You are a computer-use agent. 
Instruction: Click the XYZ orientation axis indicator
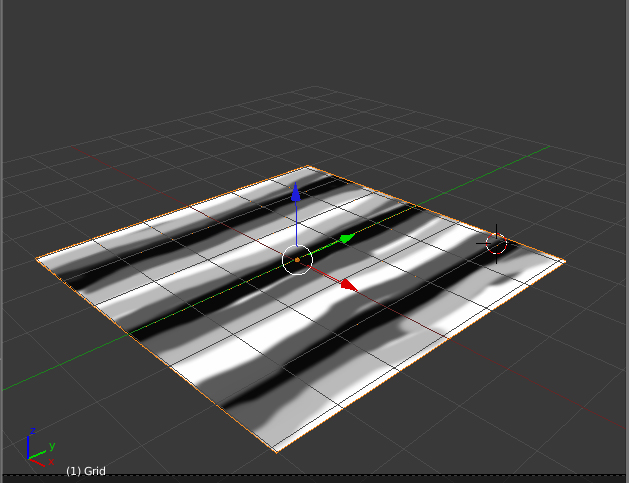(41, 448)
